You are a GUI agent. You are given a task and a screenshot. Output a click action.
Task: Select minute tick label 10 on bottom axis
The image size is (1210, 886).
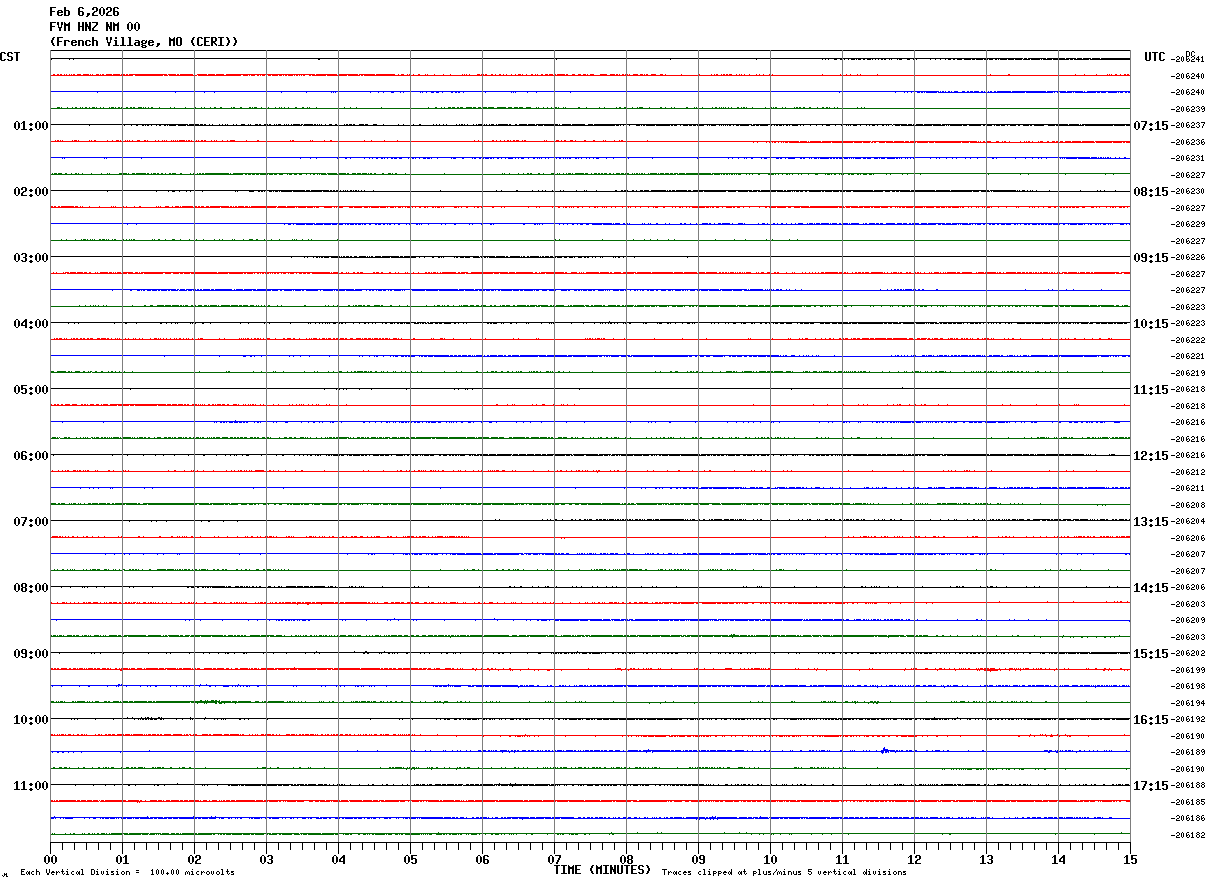(770, 859)
